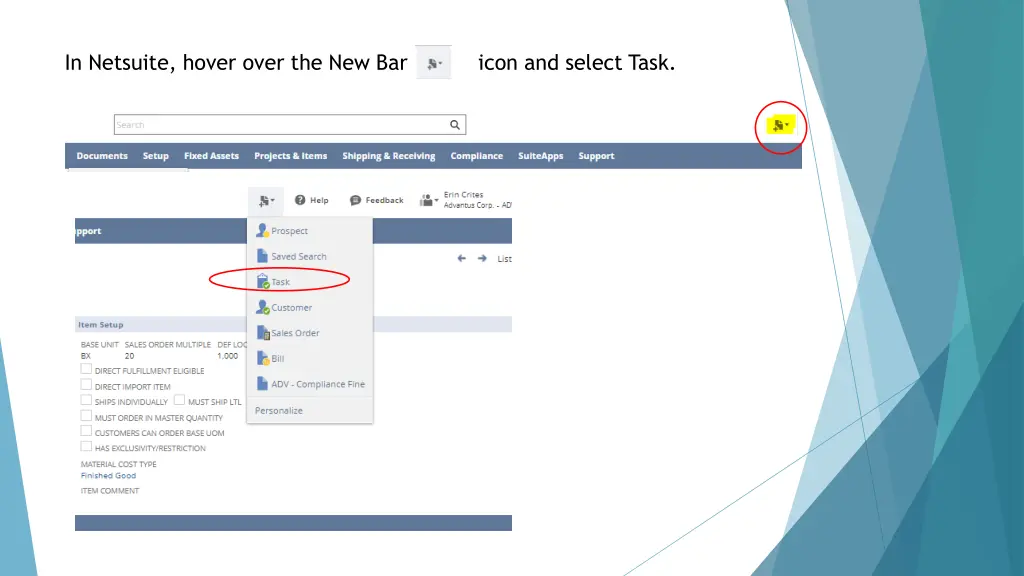Select Task from the New menu
This screenshot has width=1024, height=576.
280,282
